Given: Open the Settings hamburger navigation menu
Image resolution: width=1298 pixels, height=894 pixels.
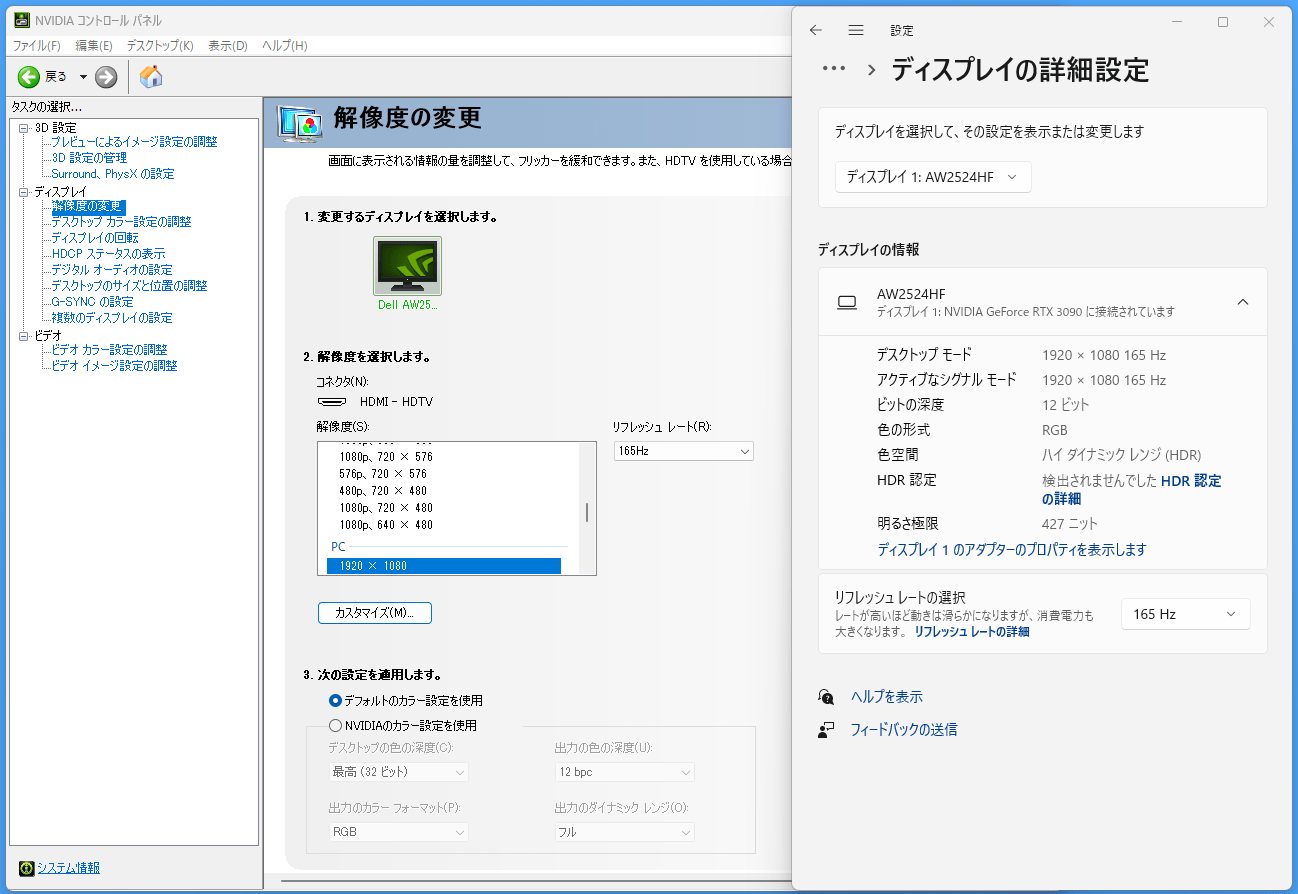Looking at the screenshot, I should point(856,30).
